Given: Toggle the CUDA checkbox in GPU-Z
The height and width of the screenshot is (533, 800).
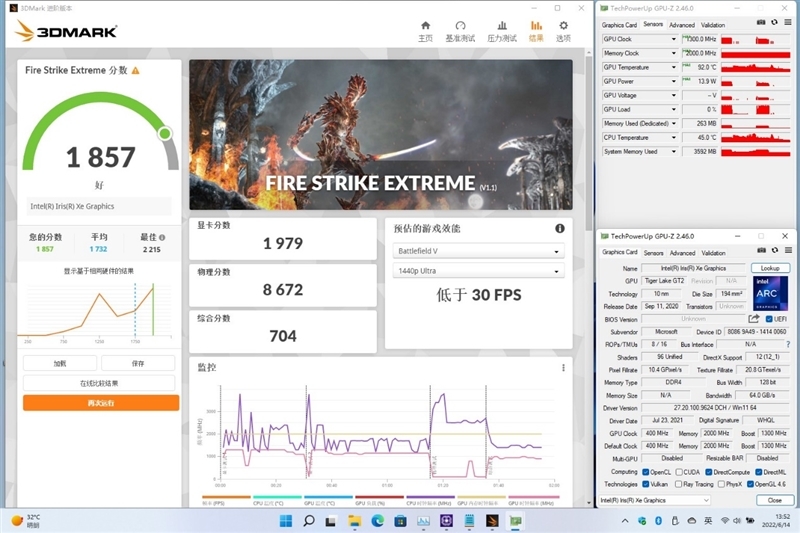Looking at the screenshot, I should point(679,472).
